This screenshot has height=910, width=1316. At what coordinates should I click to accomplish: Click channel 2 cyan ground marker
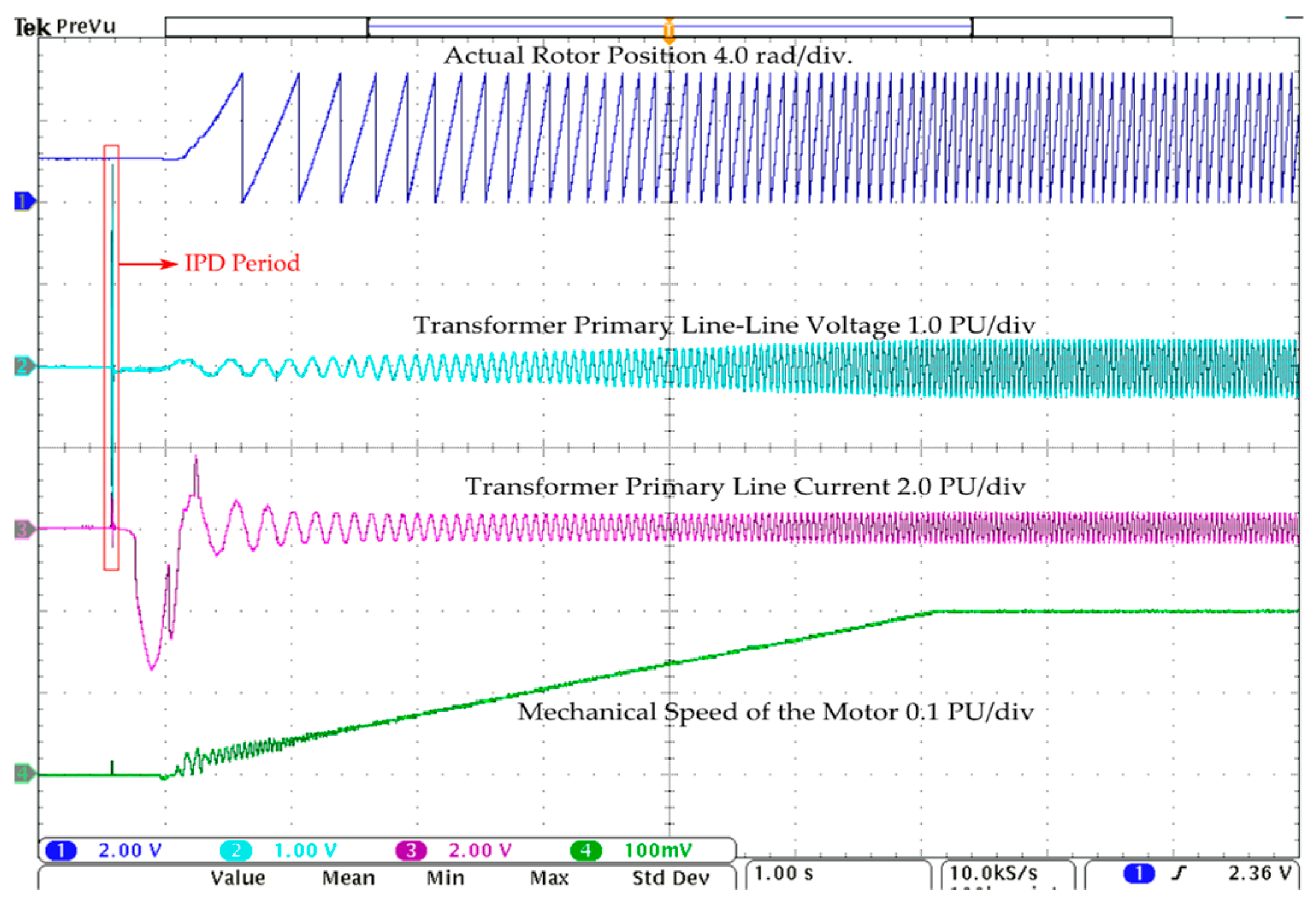click(23, 366)
